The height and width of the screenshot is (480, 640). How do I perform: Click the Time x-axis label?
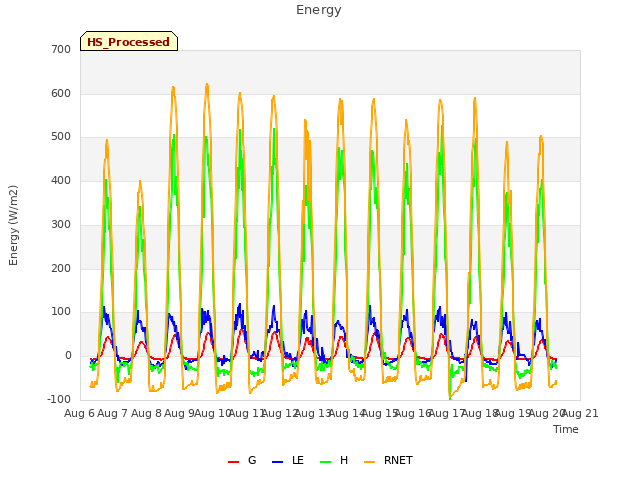[x=566, y=429]
